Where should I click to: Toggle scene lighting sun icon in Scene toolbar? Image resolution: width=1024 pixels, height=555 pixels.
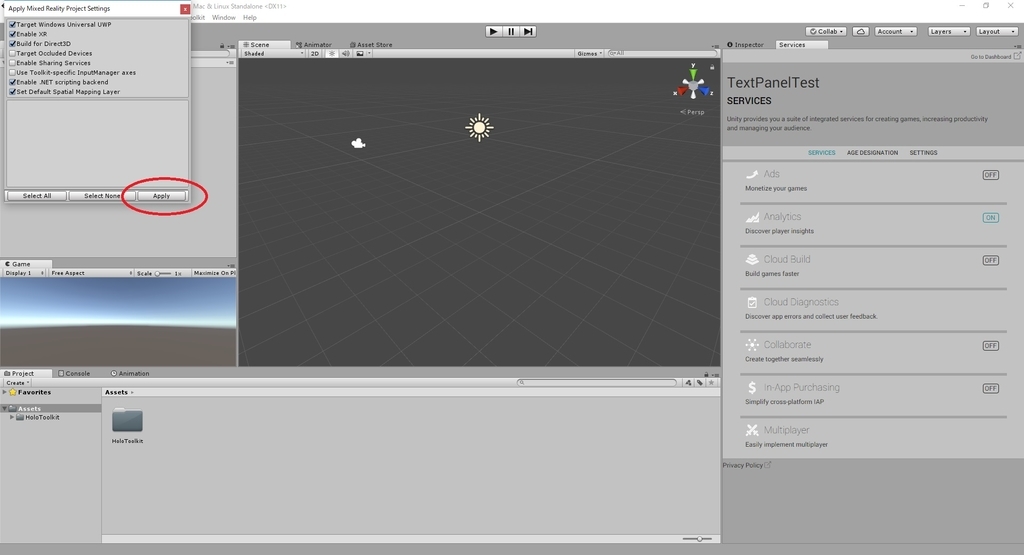pos(332,54)
